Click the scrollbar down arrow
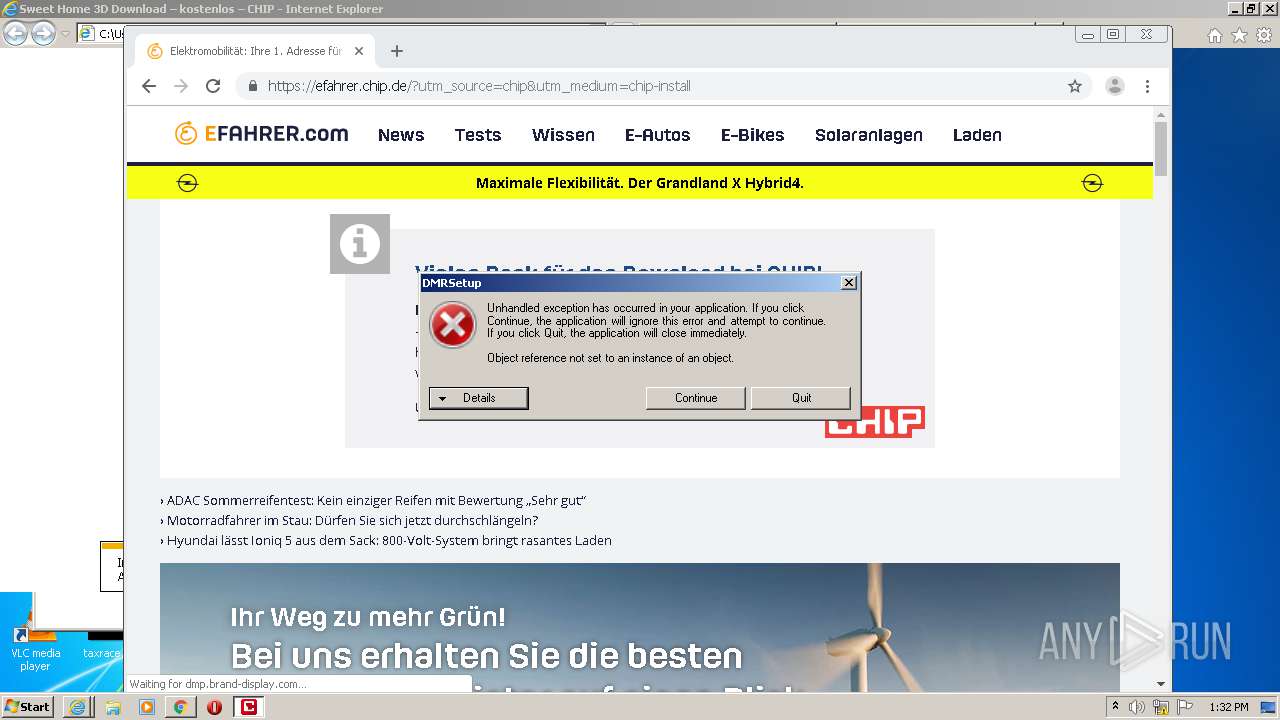 tap(1161, 684)
